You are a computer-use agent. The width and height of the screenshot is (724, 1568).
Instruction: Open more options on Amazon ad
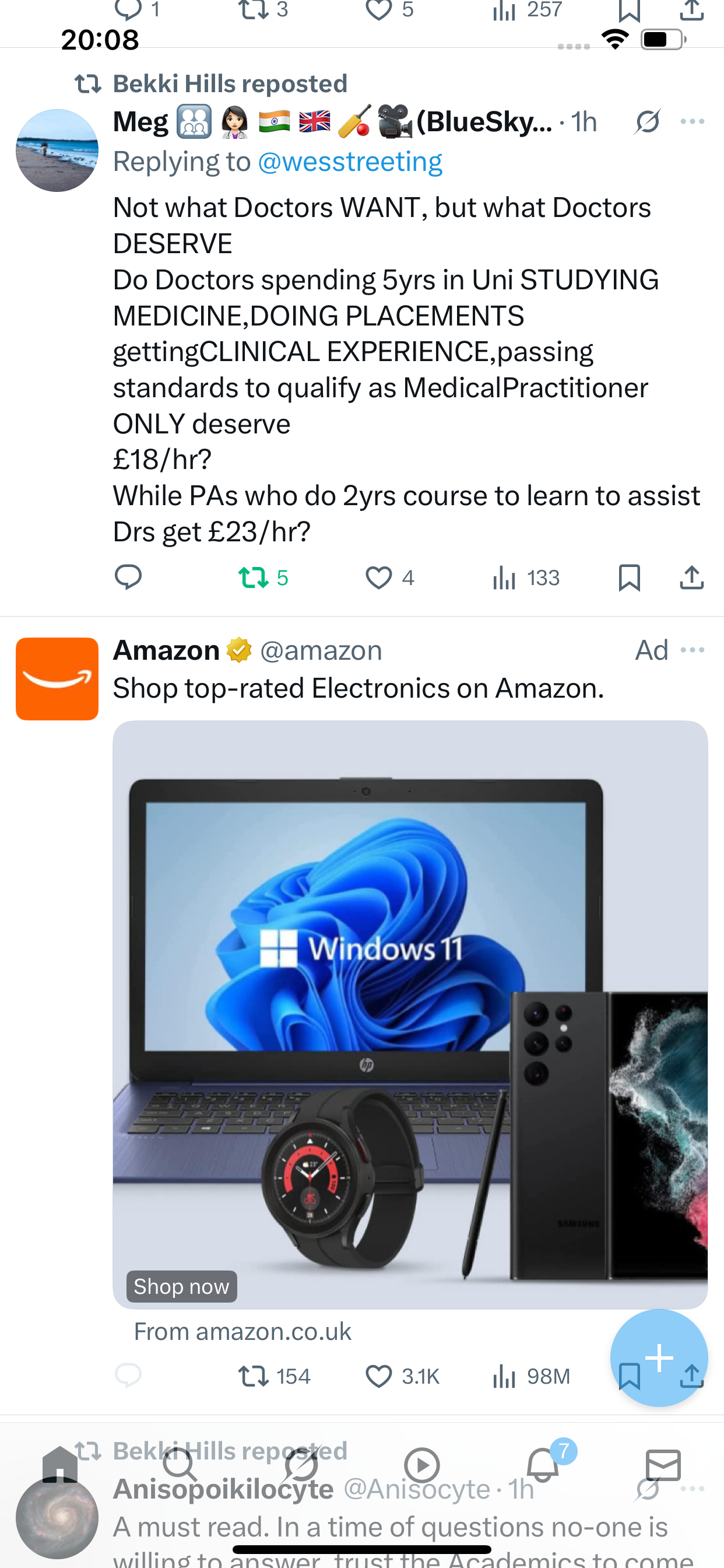tap(693, 650)
